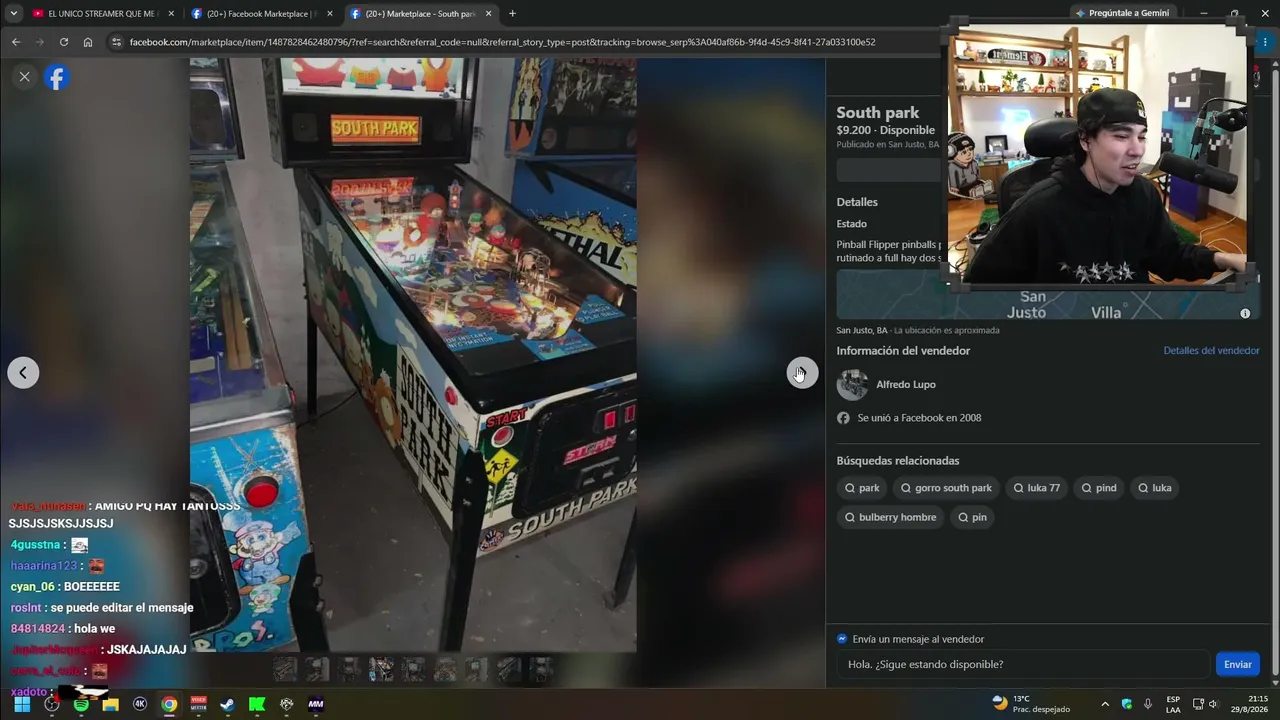Open the Windows Start menu
1280x720 pixels.
coord(22,704)
